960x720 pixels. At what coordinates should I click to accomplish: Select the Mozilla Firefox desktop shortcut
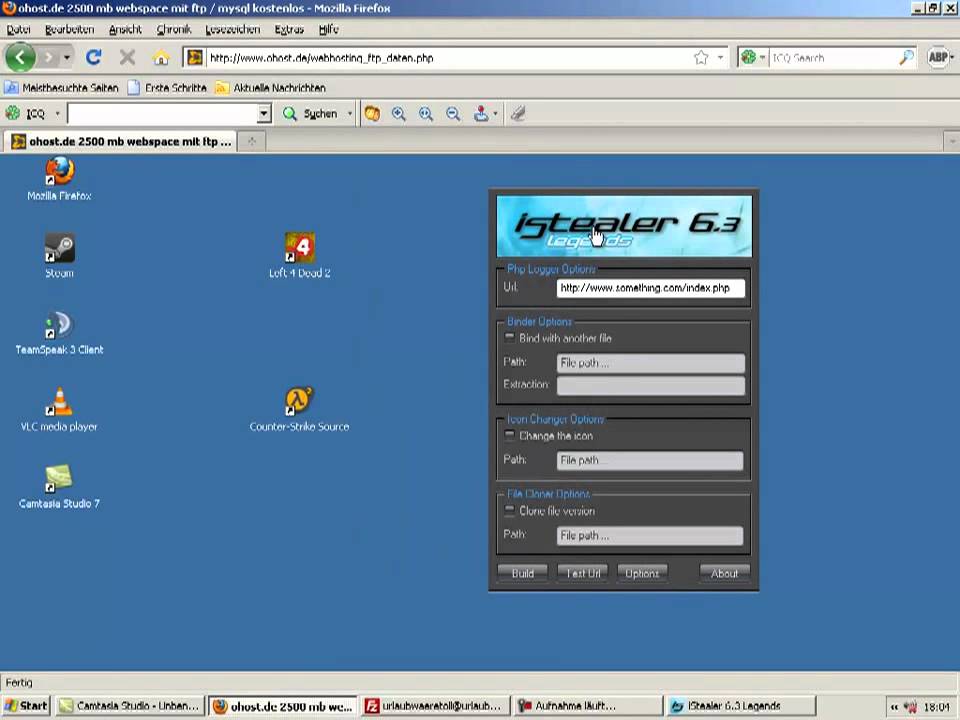click(59, 179)
